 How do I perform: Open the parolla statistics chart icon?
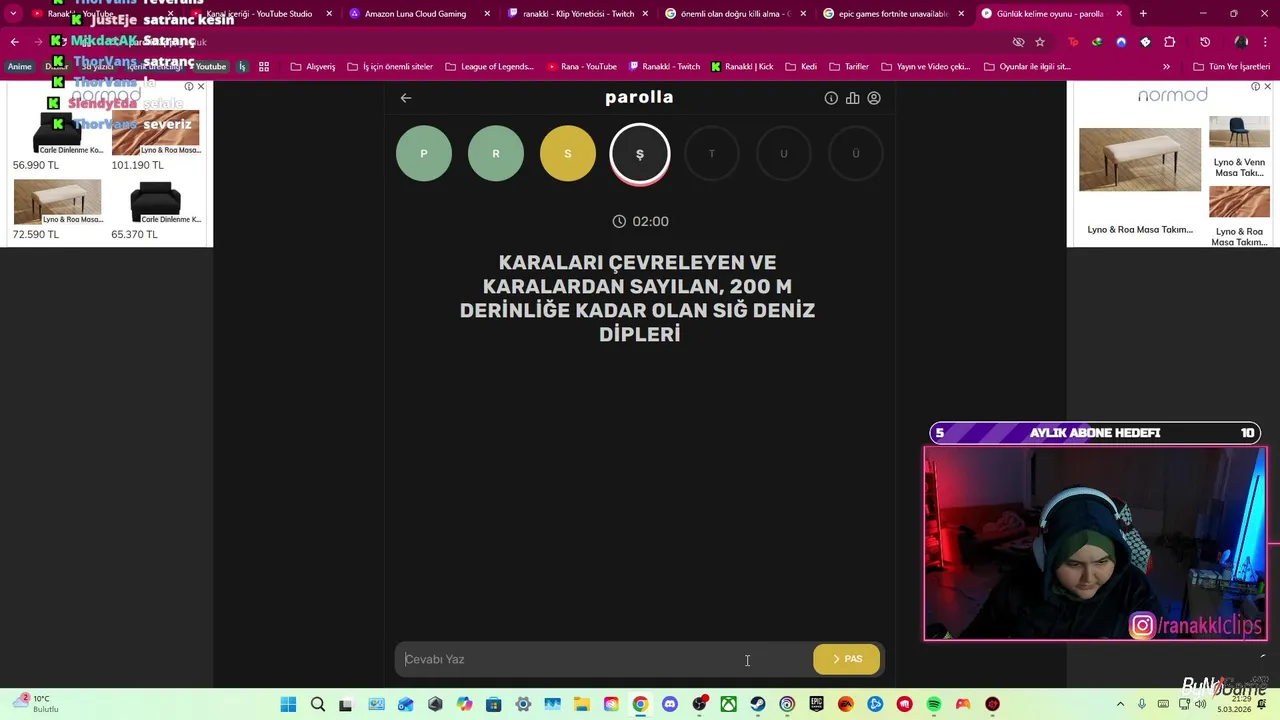point(853,98)
